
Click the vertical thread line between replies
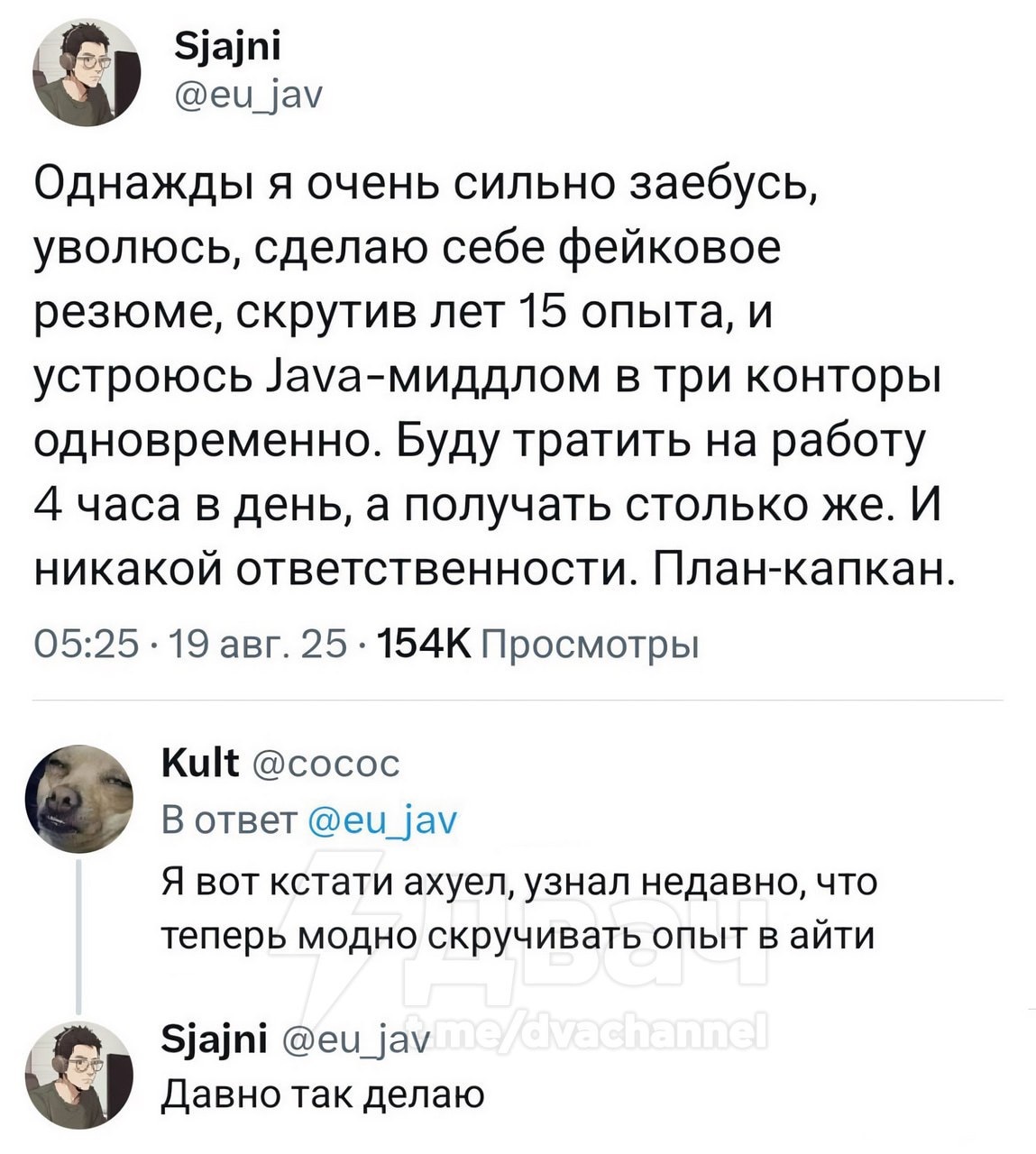click(79, 938)
